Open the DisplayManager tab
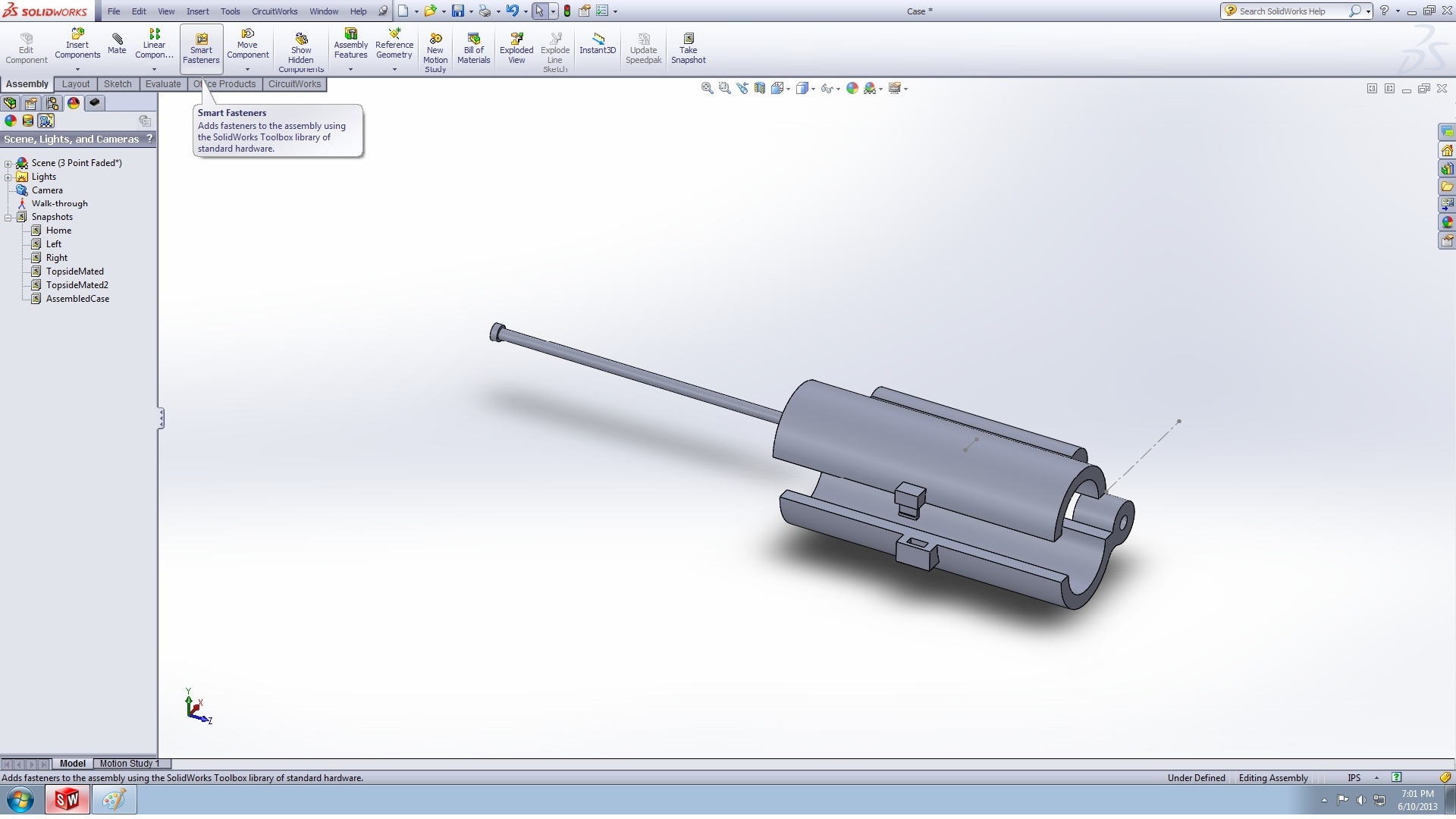1456x819 pixels. 74,103
